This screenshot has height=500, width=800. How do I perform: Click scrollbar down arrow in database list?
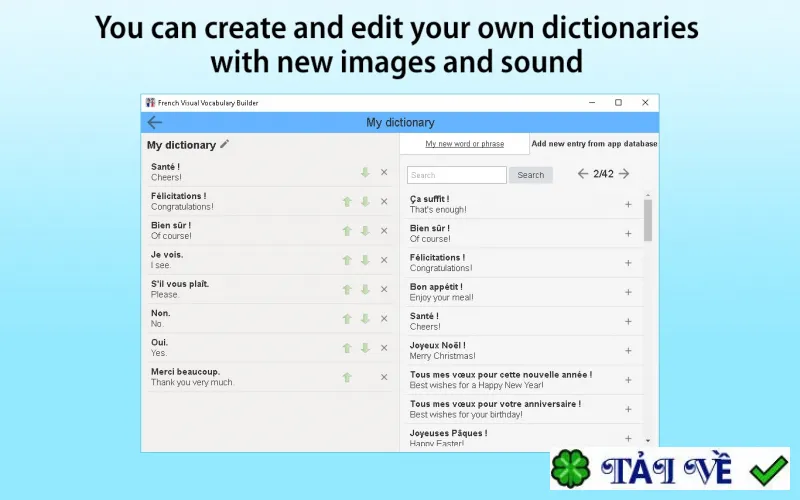tap(648, 440)
